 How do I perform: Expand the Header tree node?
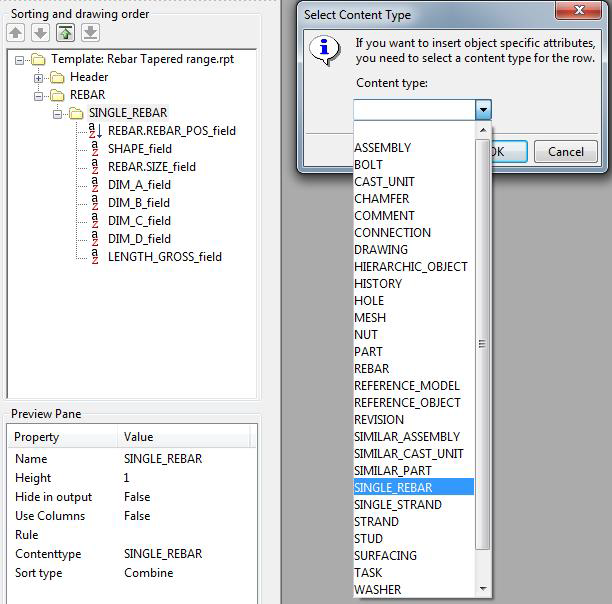click(x=40, y=77)
